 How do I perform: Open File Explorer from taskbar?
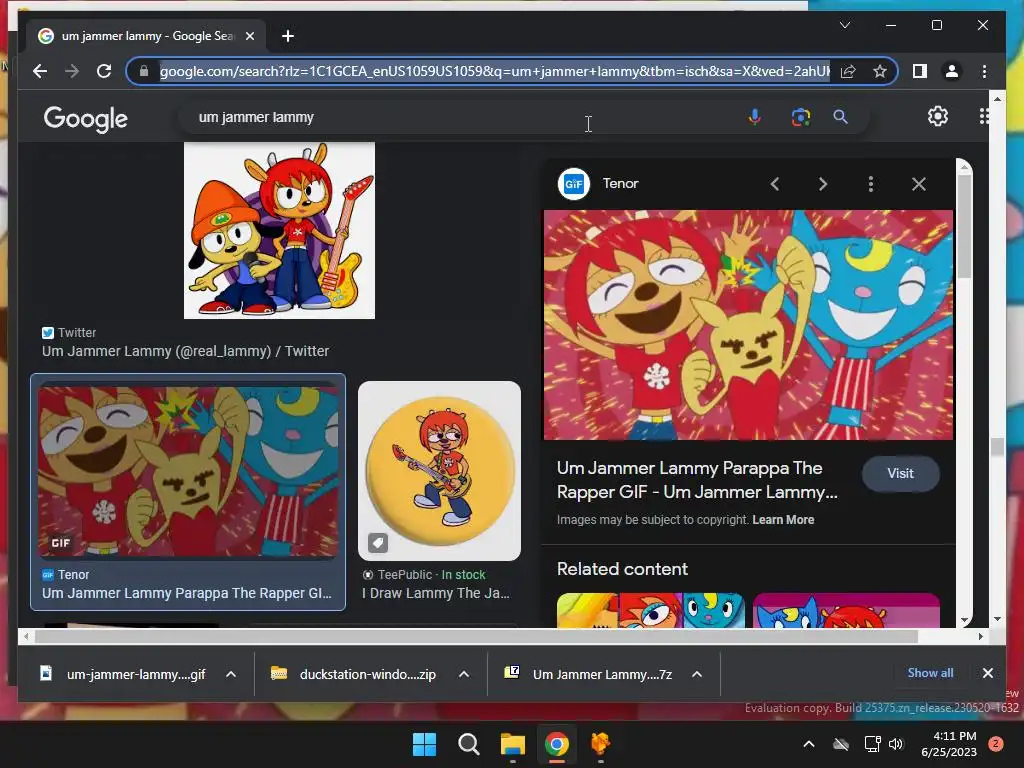point(513,744)
